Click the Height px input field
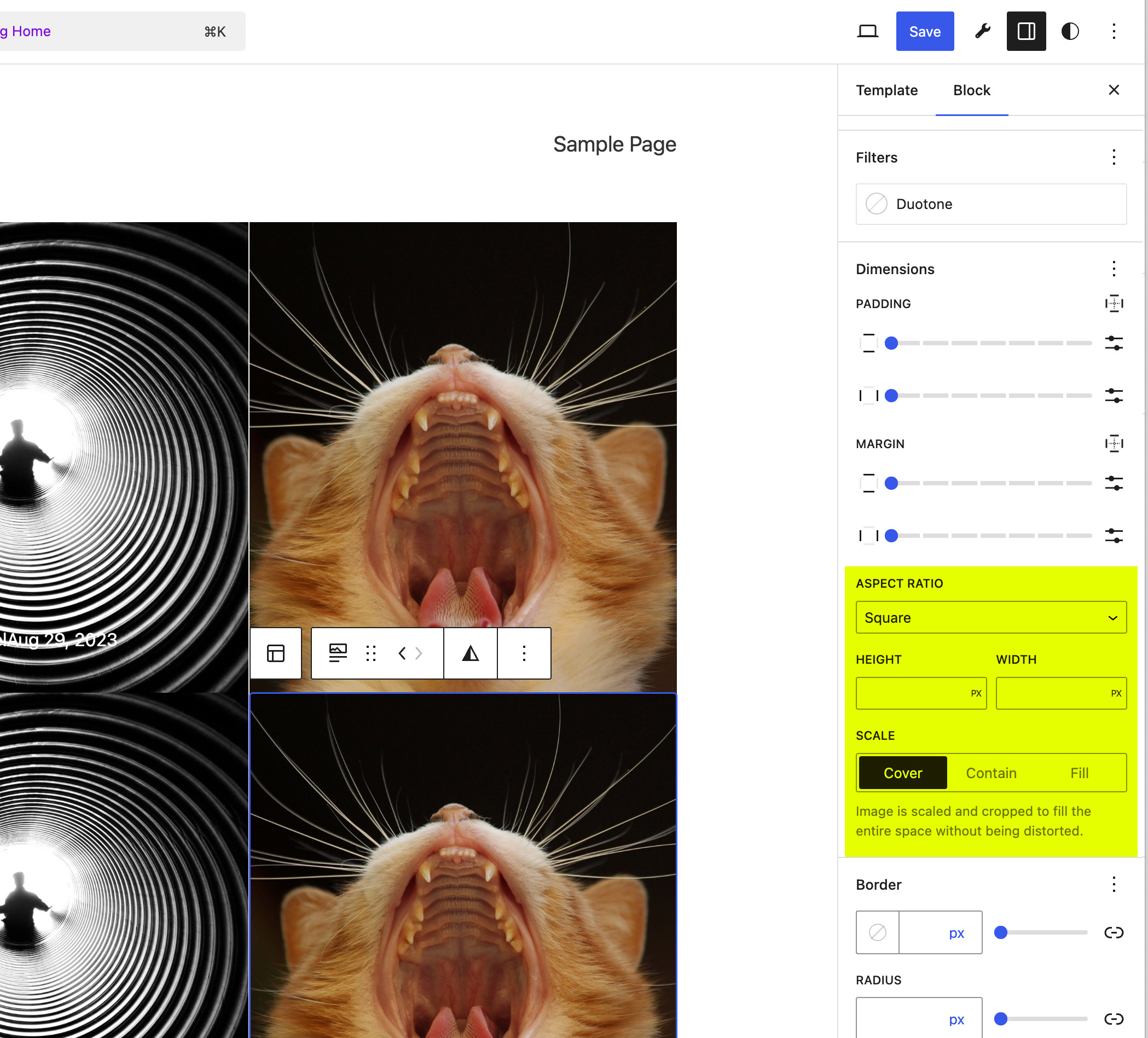Viewport: 1148px width, 1038px height. (x=921, y=693)
